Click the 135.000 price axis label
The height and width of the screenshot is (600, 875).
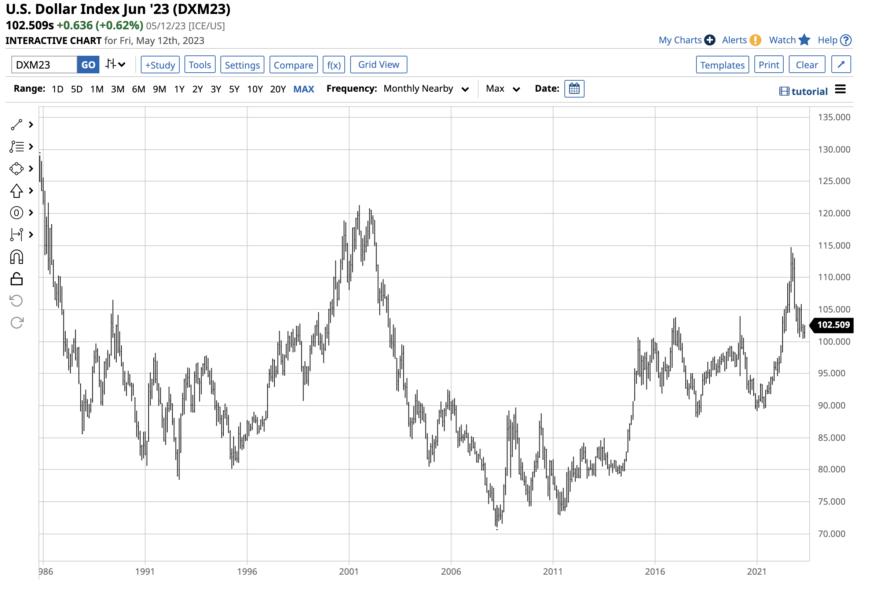(x=834, y=117)
